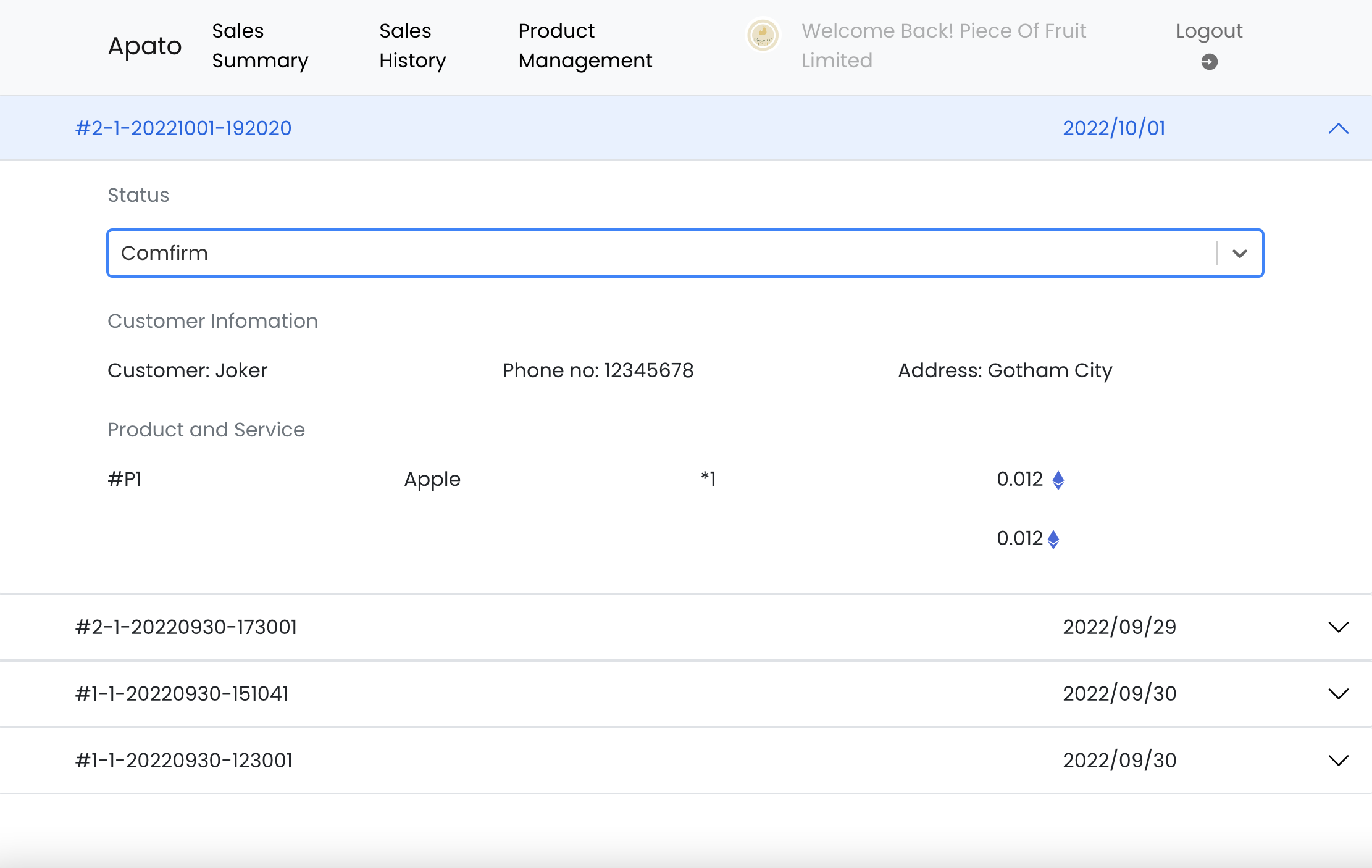Viewport: 1372px width, 868px height.
Task: Click the Apato logo
Action: (144, 46)
